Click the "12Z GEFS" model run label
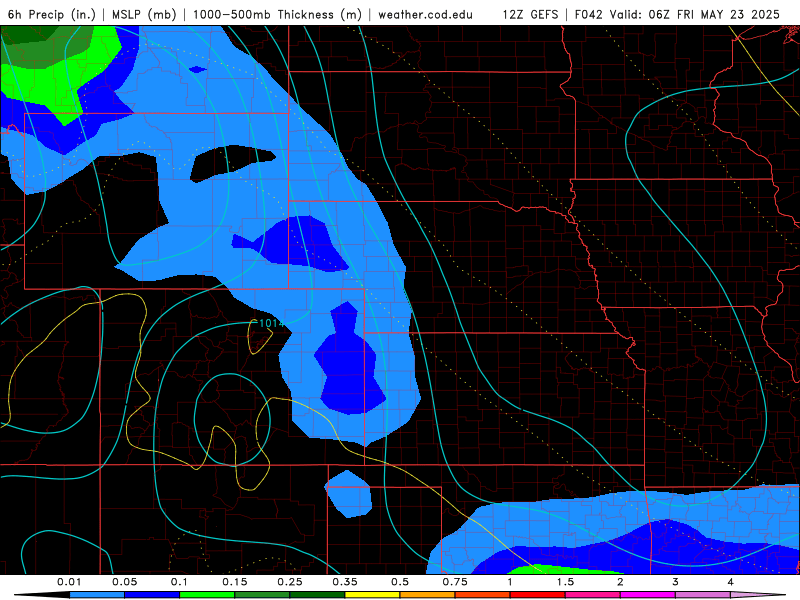Image resolution: width=800 pixels, height=600 pixels. (530, 14)
